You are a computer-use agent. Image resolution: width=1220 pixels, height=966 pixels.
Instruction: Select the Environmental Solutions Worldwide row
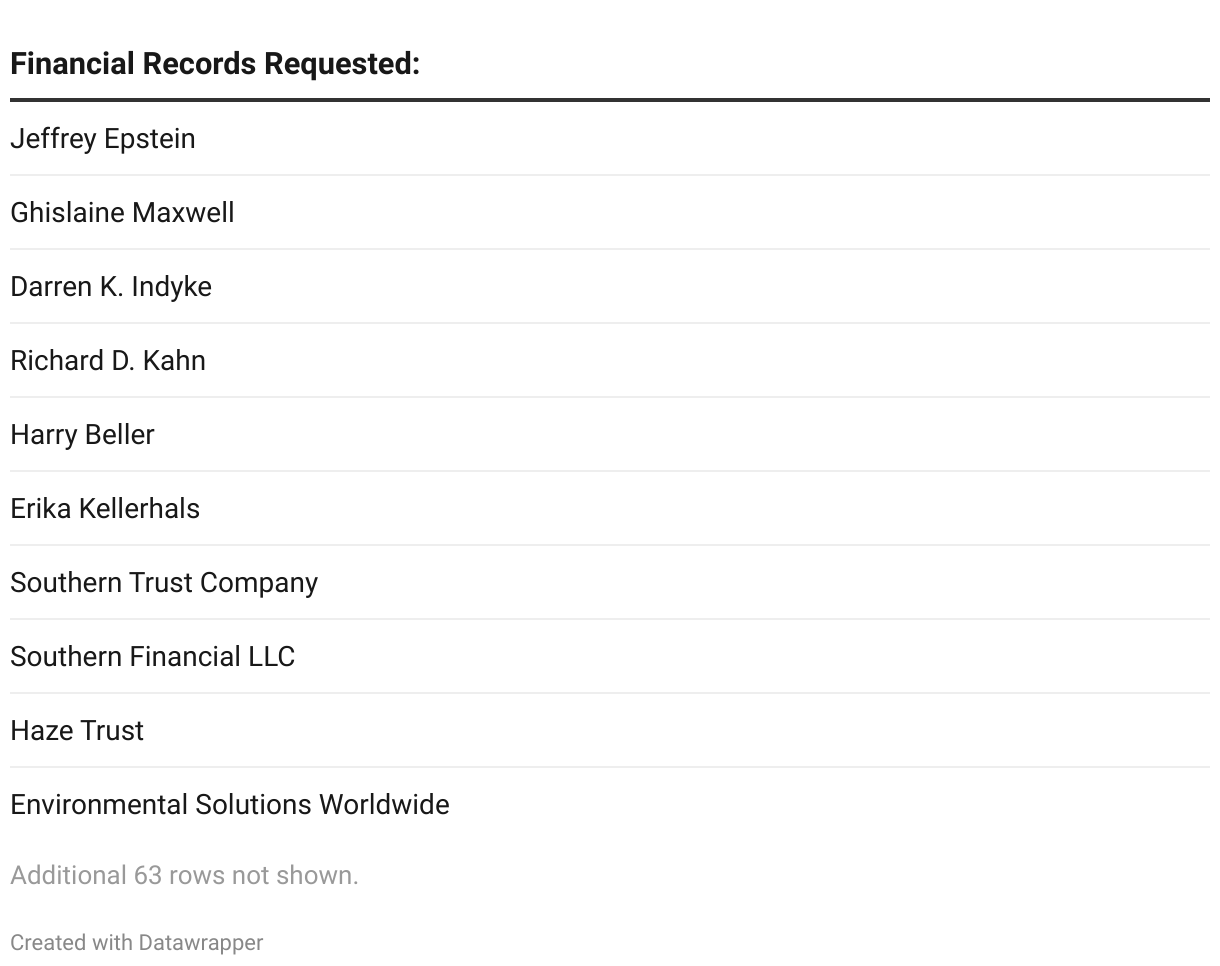click(230, 805)
